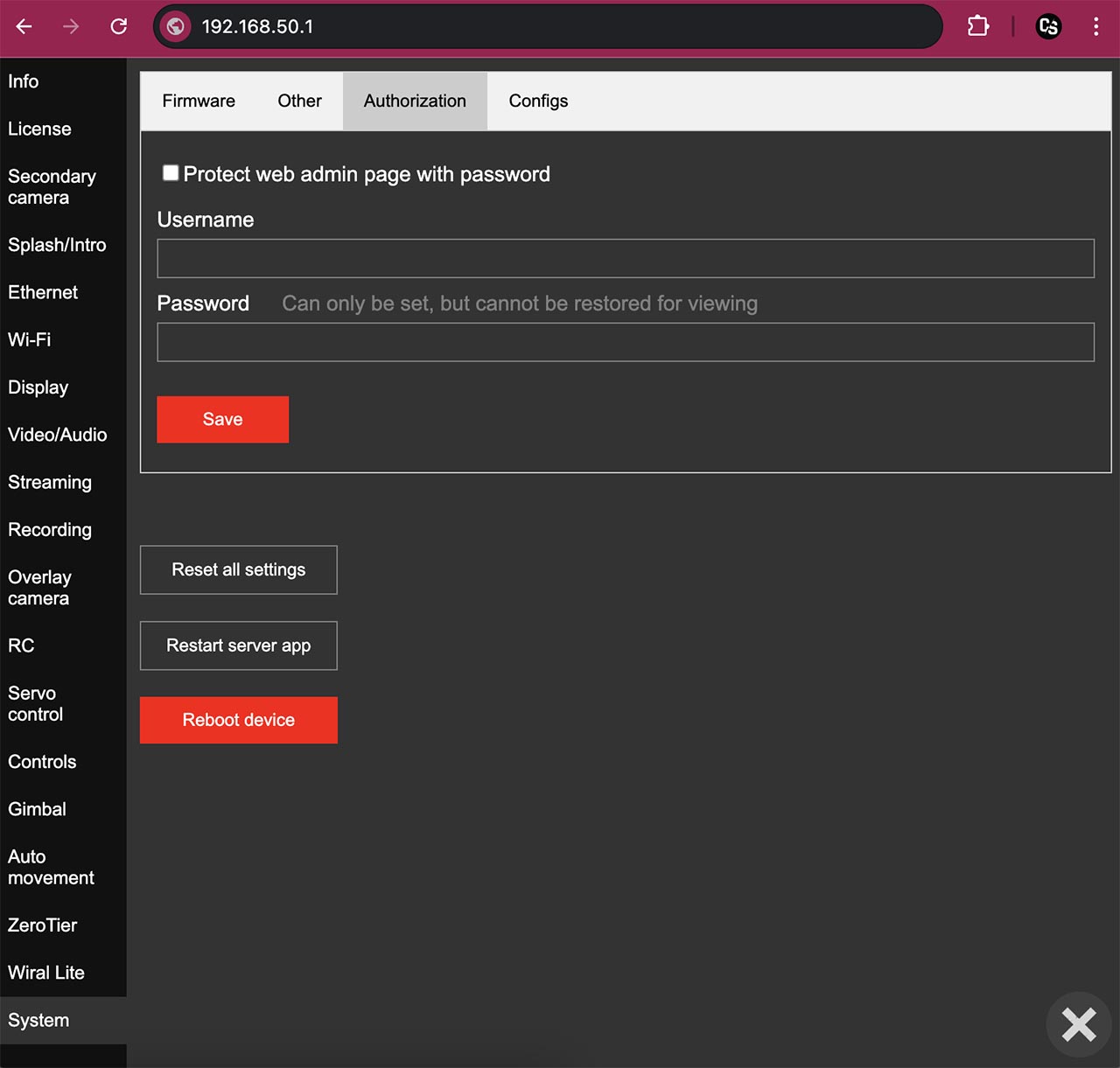Click the site info globe icon
The width and height of the screenshot is (1120, 1068).
pos(176,27)
